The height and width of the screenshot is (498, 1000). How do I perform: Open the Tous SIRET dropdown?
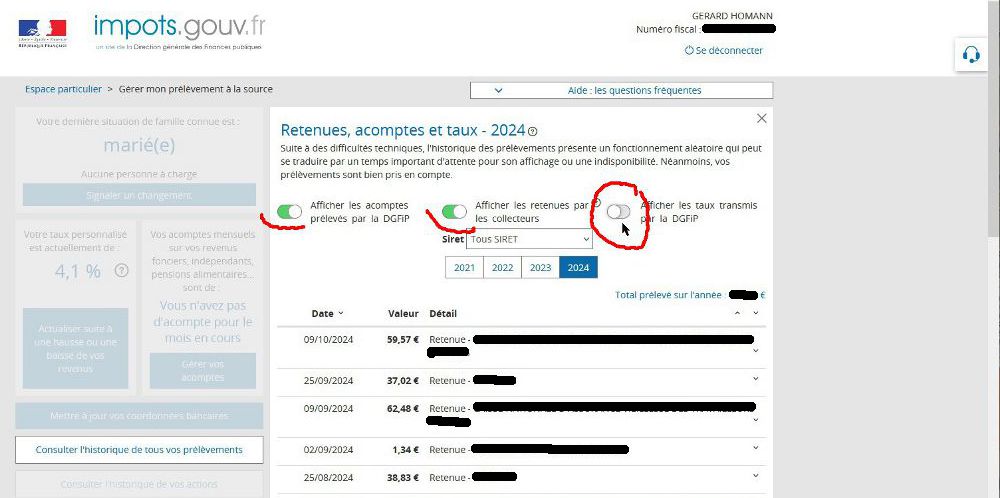pyautogui.click(x=529, y=239)
